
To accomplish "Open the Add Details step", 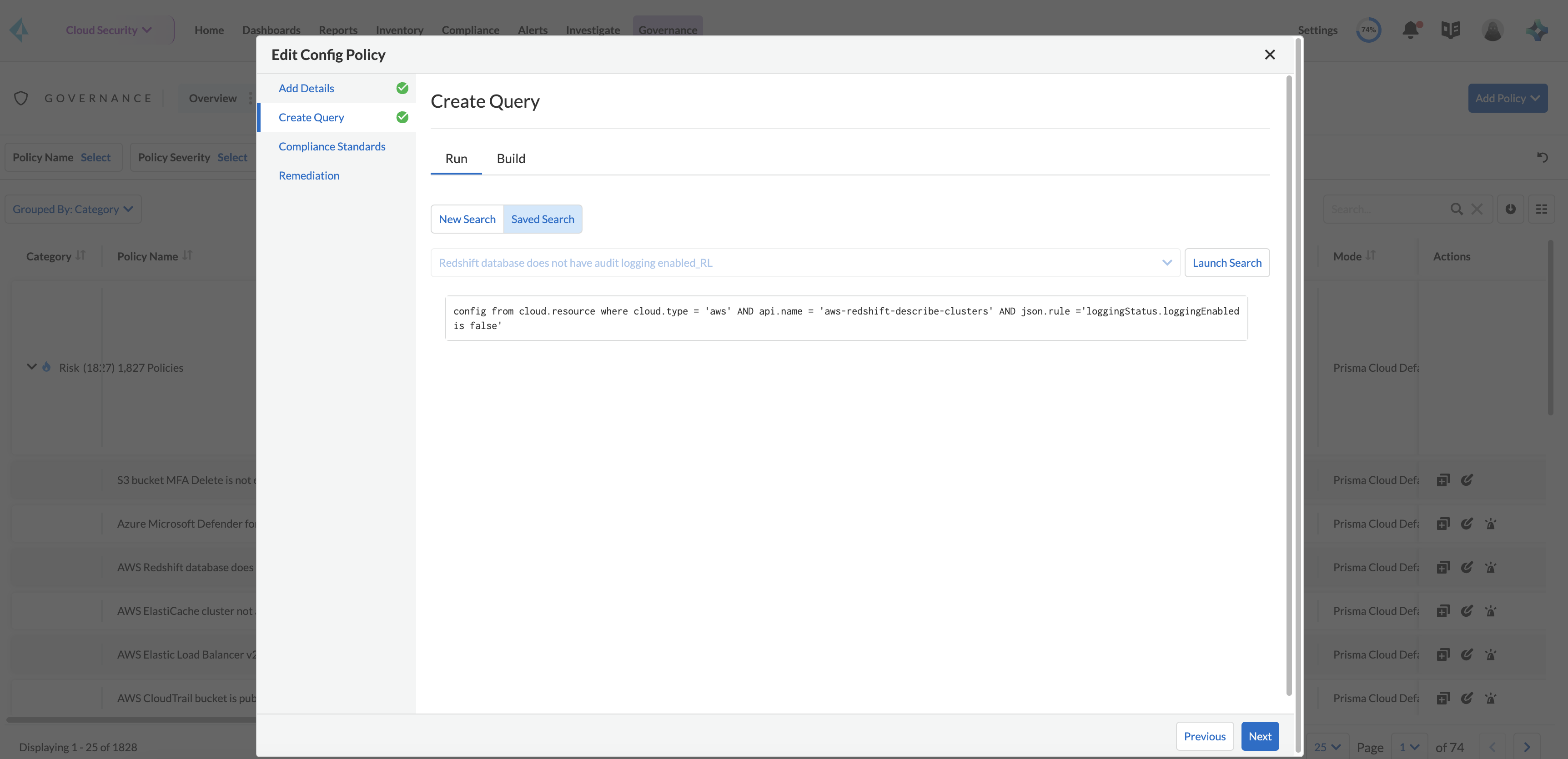I will pyautogui.click(x=306, y=88).
